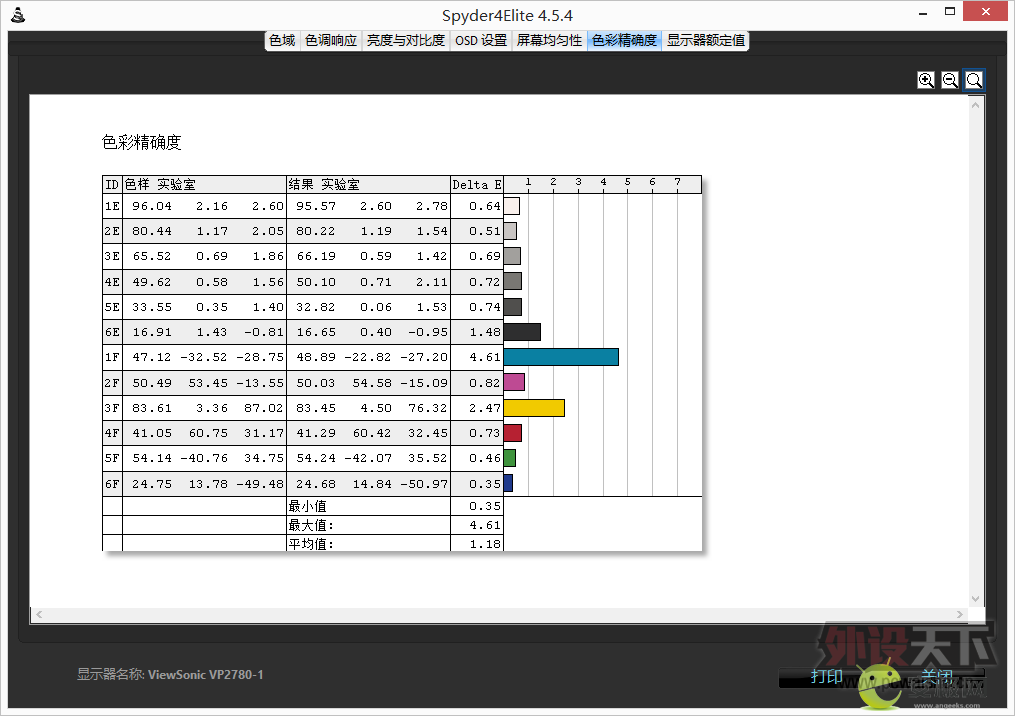Click the ID column header
Image resolution: width=1015 pixels, height=716 pixels.
click(x=112, y=185)
